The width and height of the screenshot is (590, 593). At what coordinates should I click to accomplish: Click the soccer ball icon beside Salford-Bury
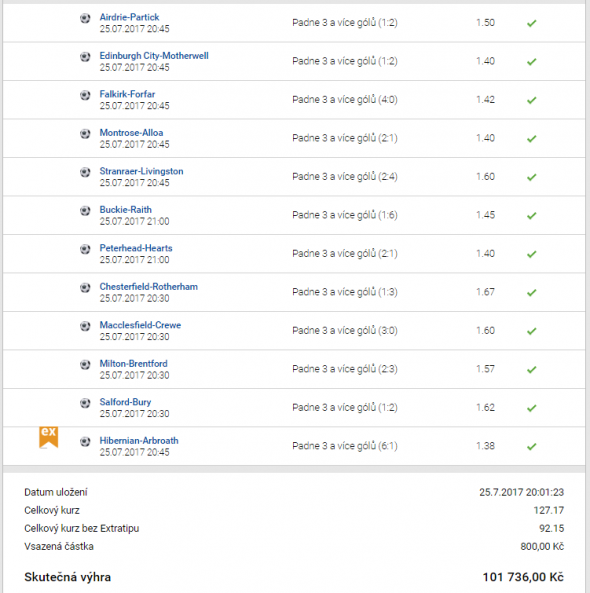[x=85, y=403]
